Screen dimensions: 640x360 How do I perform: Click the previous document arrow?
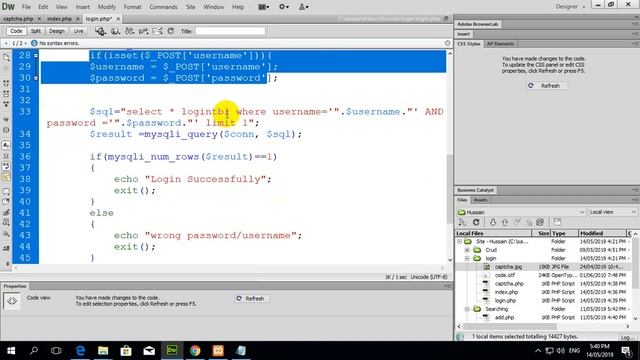(x=6, y=43)
